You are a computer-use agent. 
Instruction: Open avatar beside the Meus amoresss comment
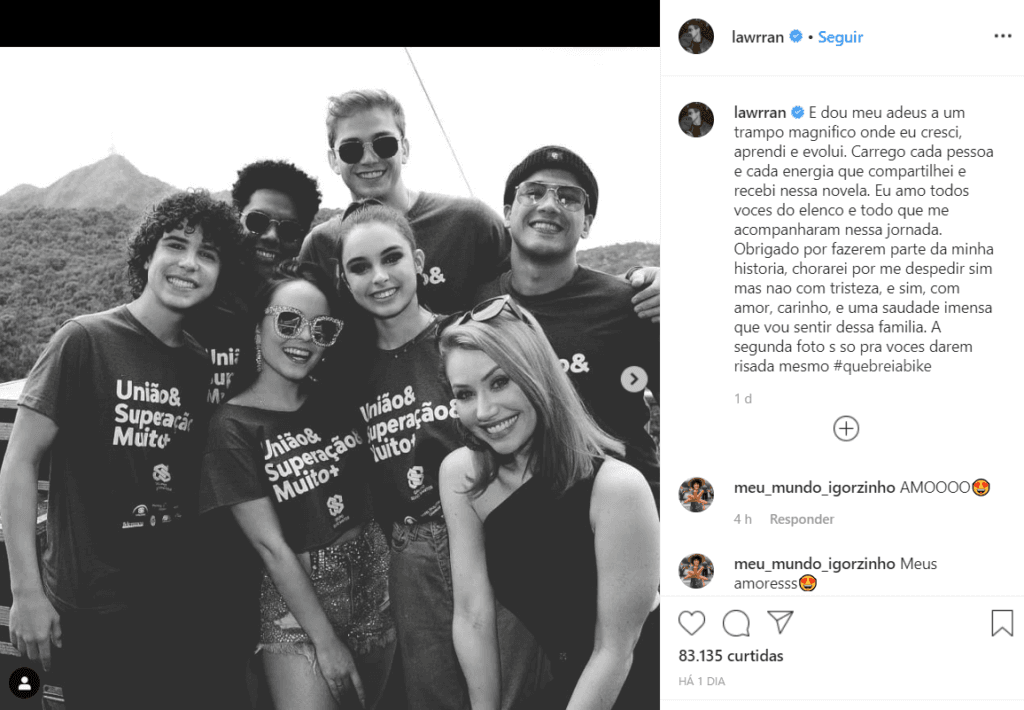(696, 571)
